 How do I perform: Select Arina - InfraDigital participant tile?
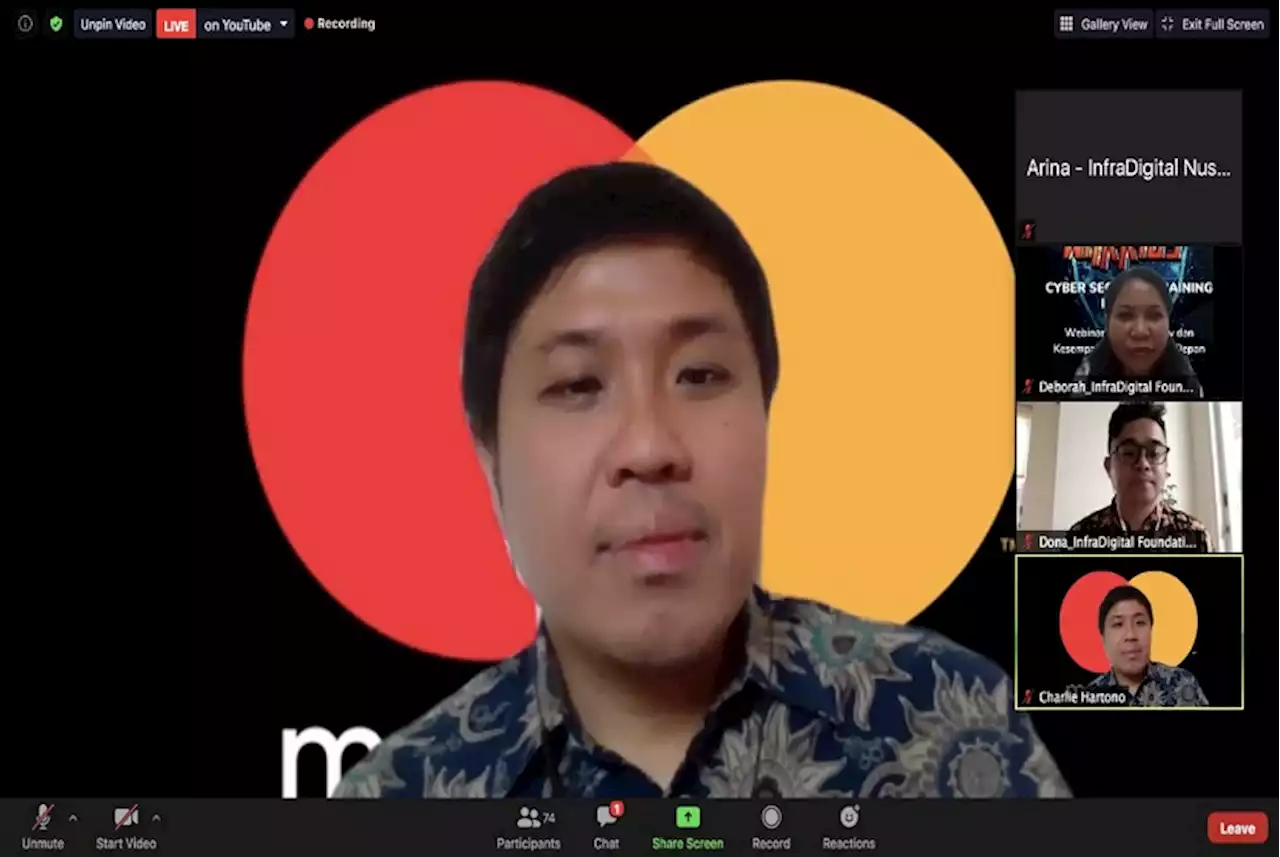(1129, 167)
